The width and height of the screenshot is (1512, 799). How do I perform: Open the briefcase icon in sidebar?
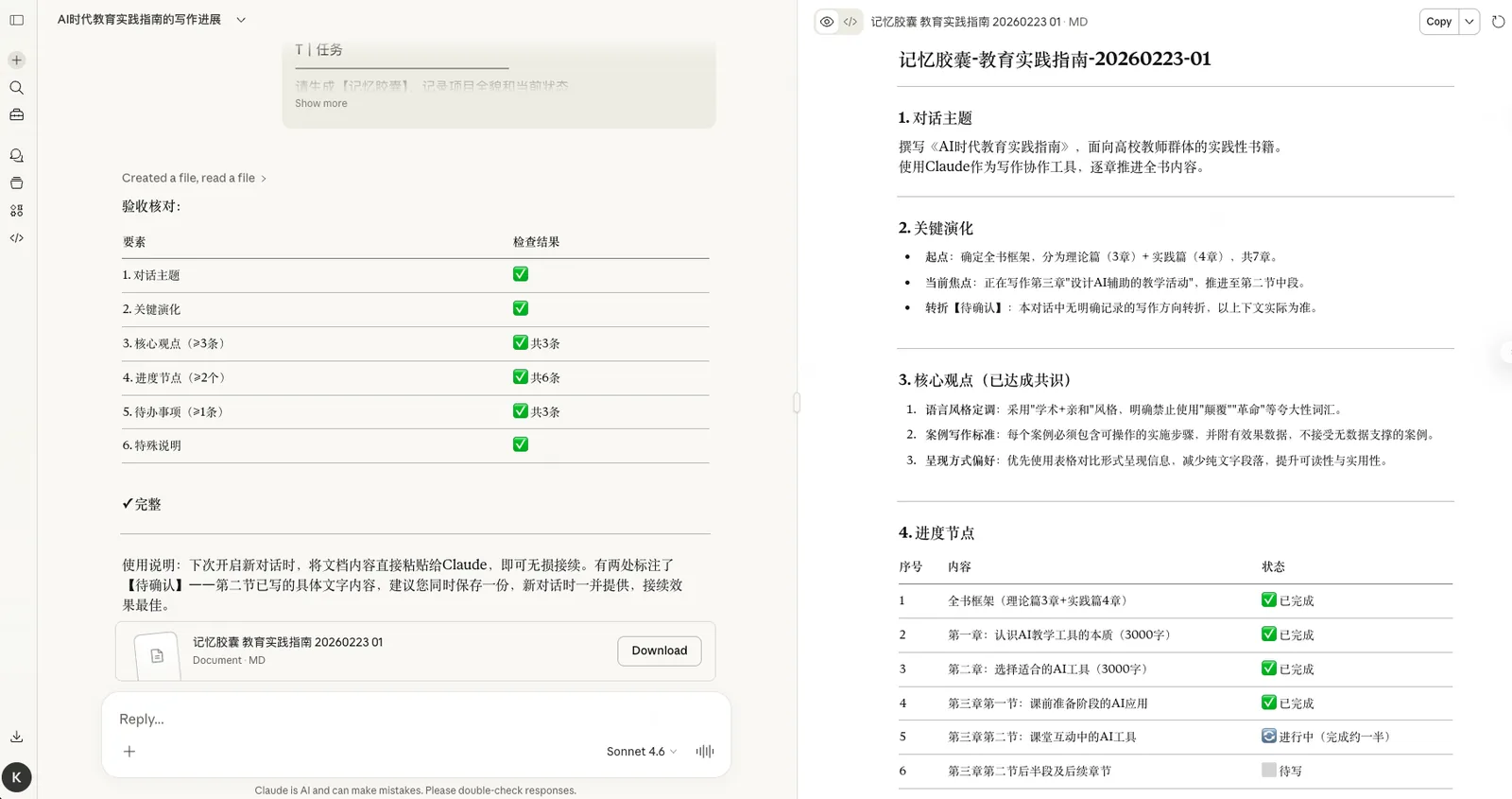[17, 114]
